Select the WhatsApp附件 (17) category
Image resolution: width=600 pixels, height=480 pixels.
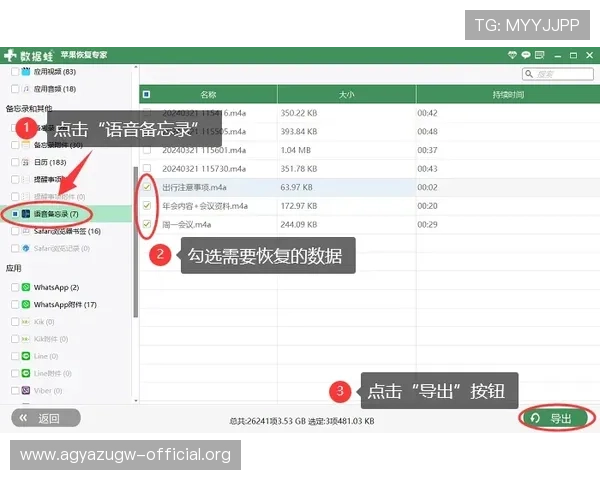65,304
